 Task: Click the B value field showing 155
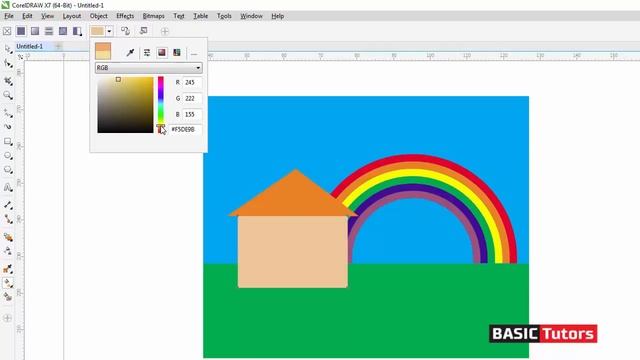pos(192,114)
